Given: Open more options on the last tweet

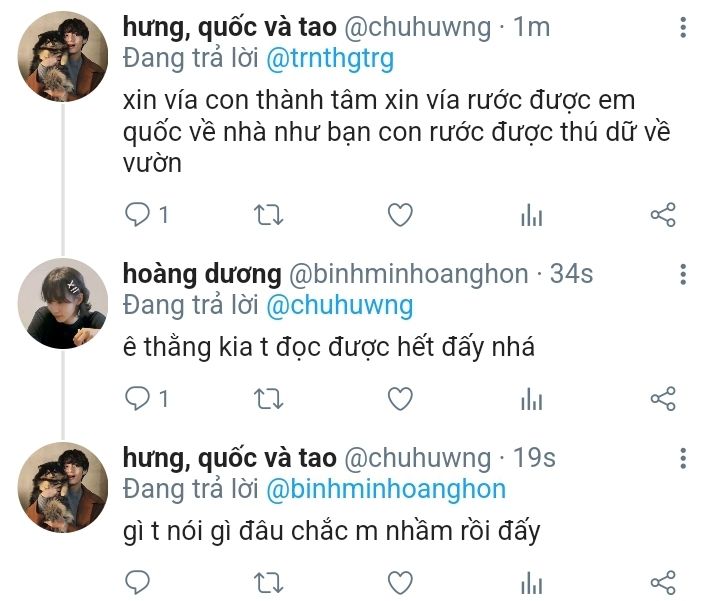Looking at the screenshot, I should click(683, 459).
